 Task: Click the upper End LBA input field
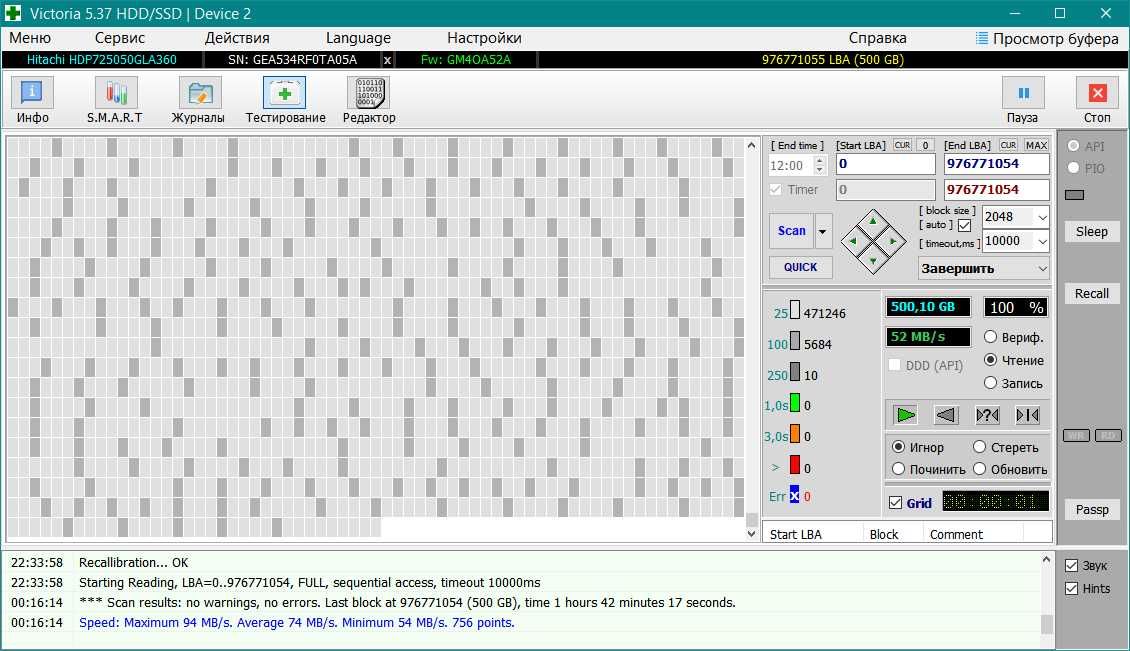(x=996, y=164)
